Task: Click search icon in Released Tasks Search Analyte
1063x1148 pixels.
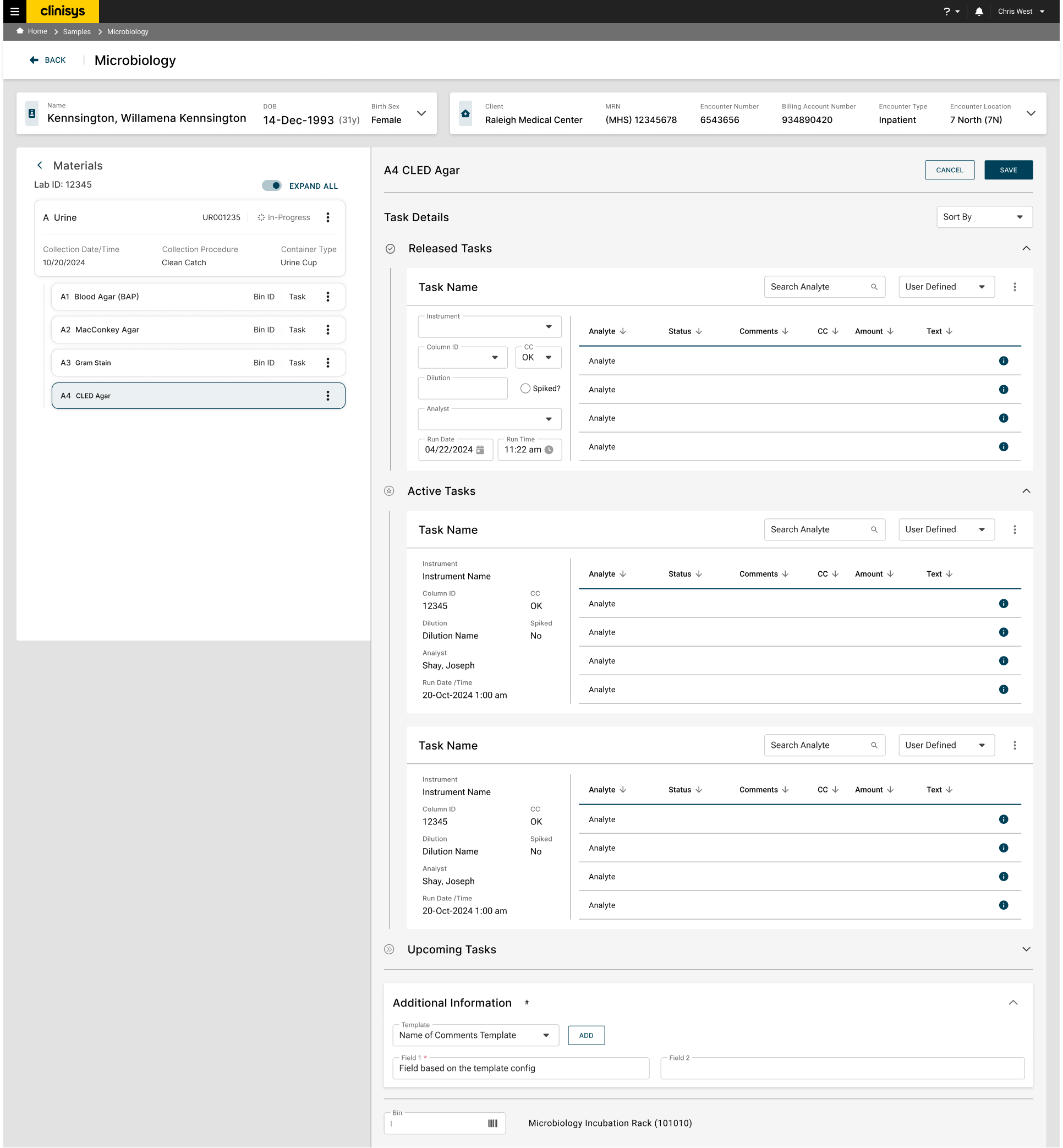Action: [874, 287]
